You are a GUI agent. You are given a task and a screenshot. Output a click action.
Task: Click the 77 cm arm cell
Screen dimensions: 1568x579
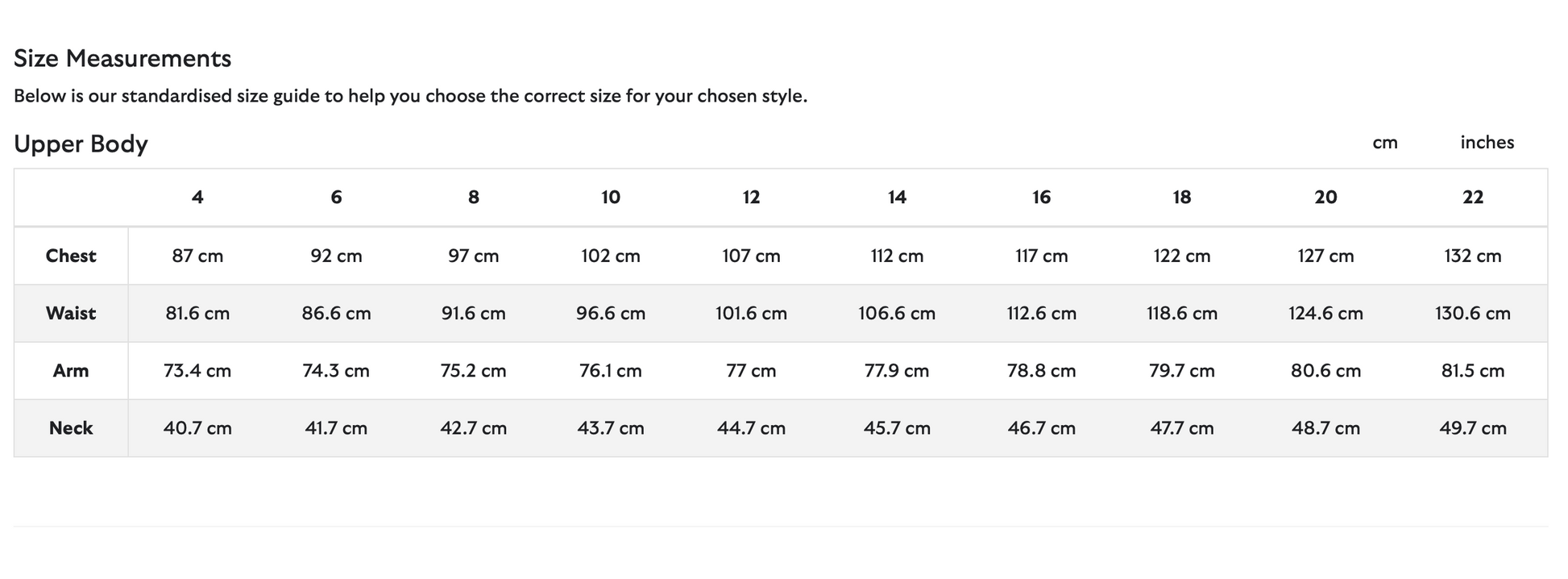pyautogui.click(x=751, y=371)
